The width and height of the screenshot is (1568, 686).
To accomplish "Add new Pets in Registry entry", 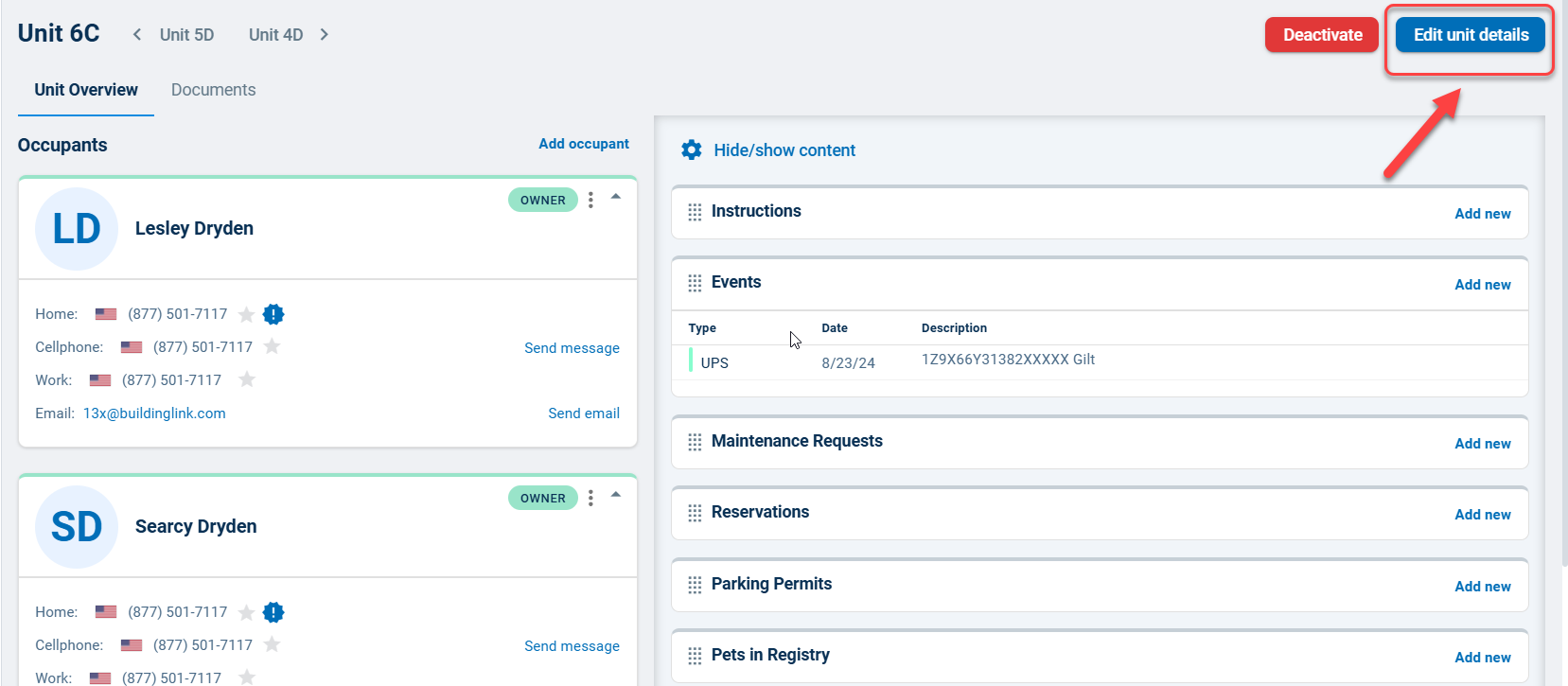I will pos(1483,658).
